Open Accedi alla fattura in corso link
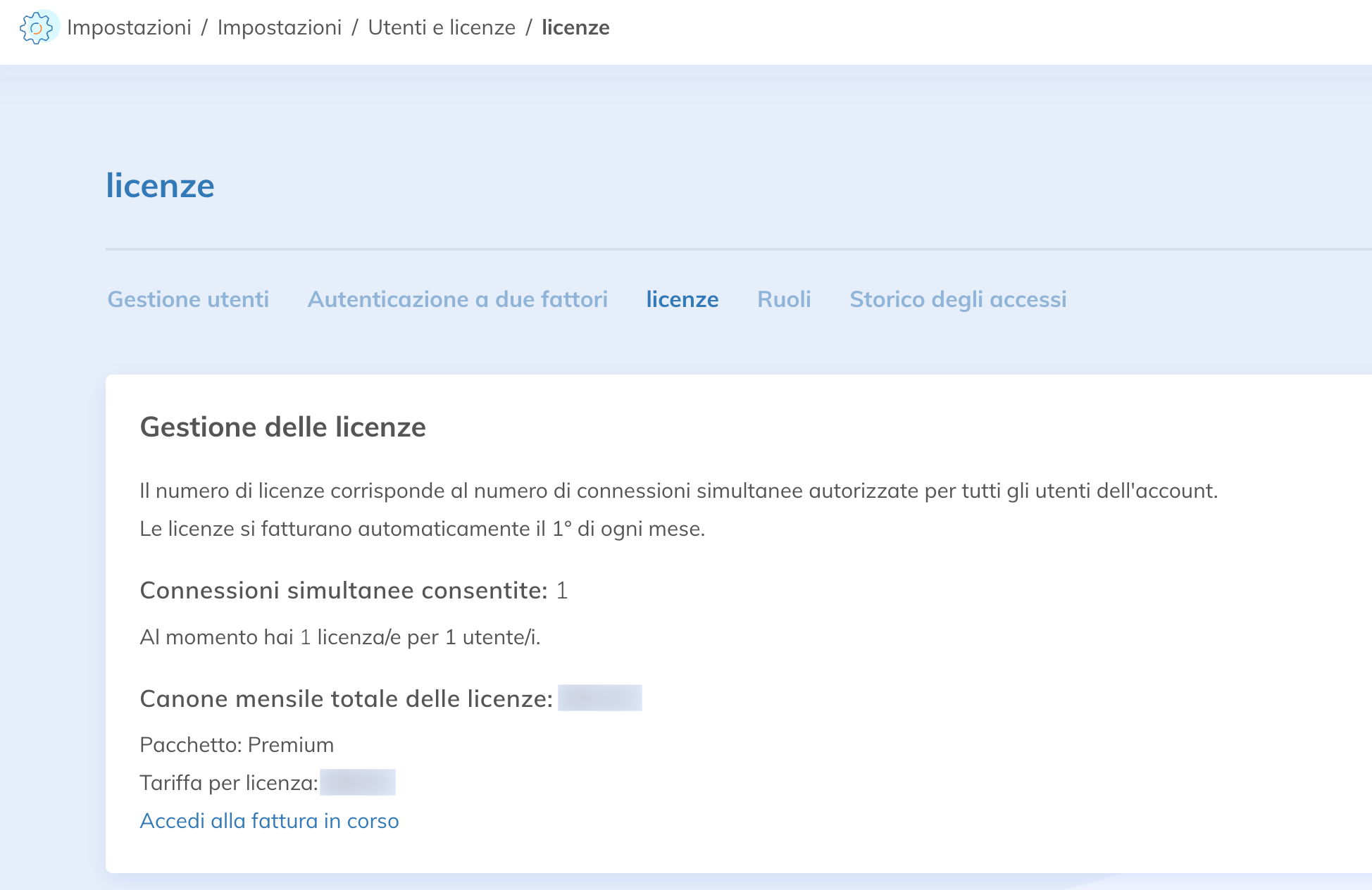 click(x=269, y=821)
